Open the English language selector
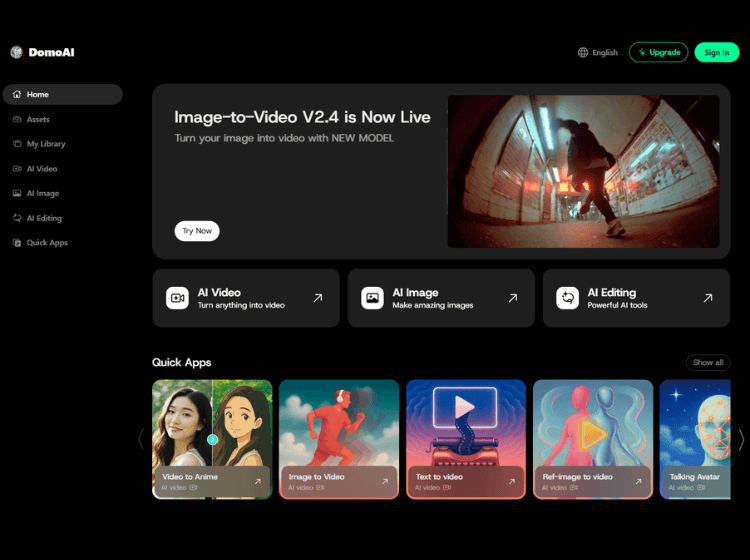The height and width of the screenshot is (560, 750). pyautogui.click(x=598, y=53)
